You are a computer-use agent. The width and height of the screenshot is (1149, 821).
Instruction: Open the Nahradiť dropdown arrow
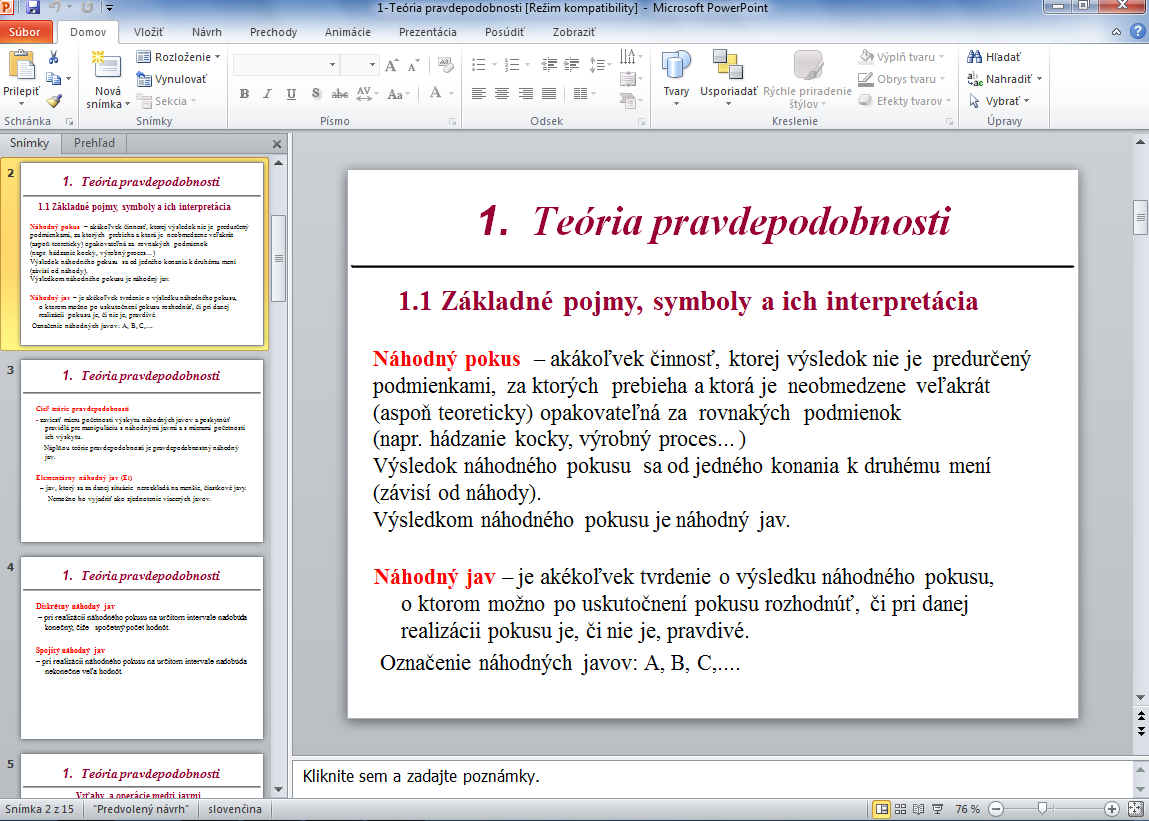pos(1039,79)
